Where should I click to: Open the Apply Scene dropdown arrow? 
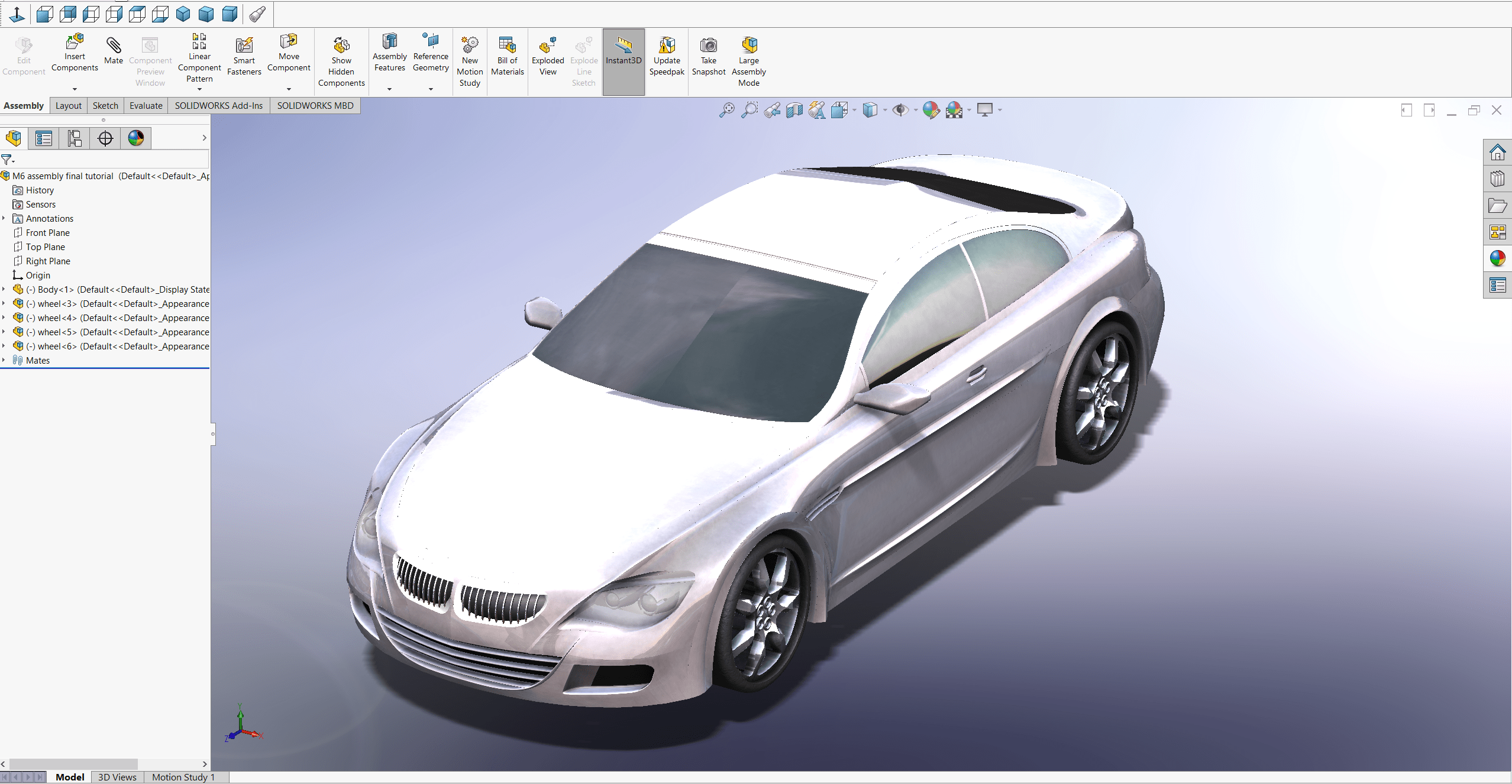[x=969, y=110]
